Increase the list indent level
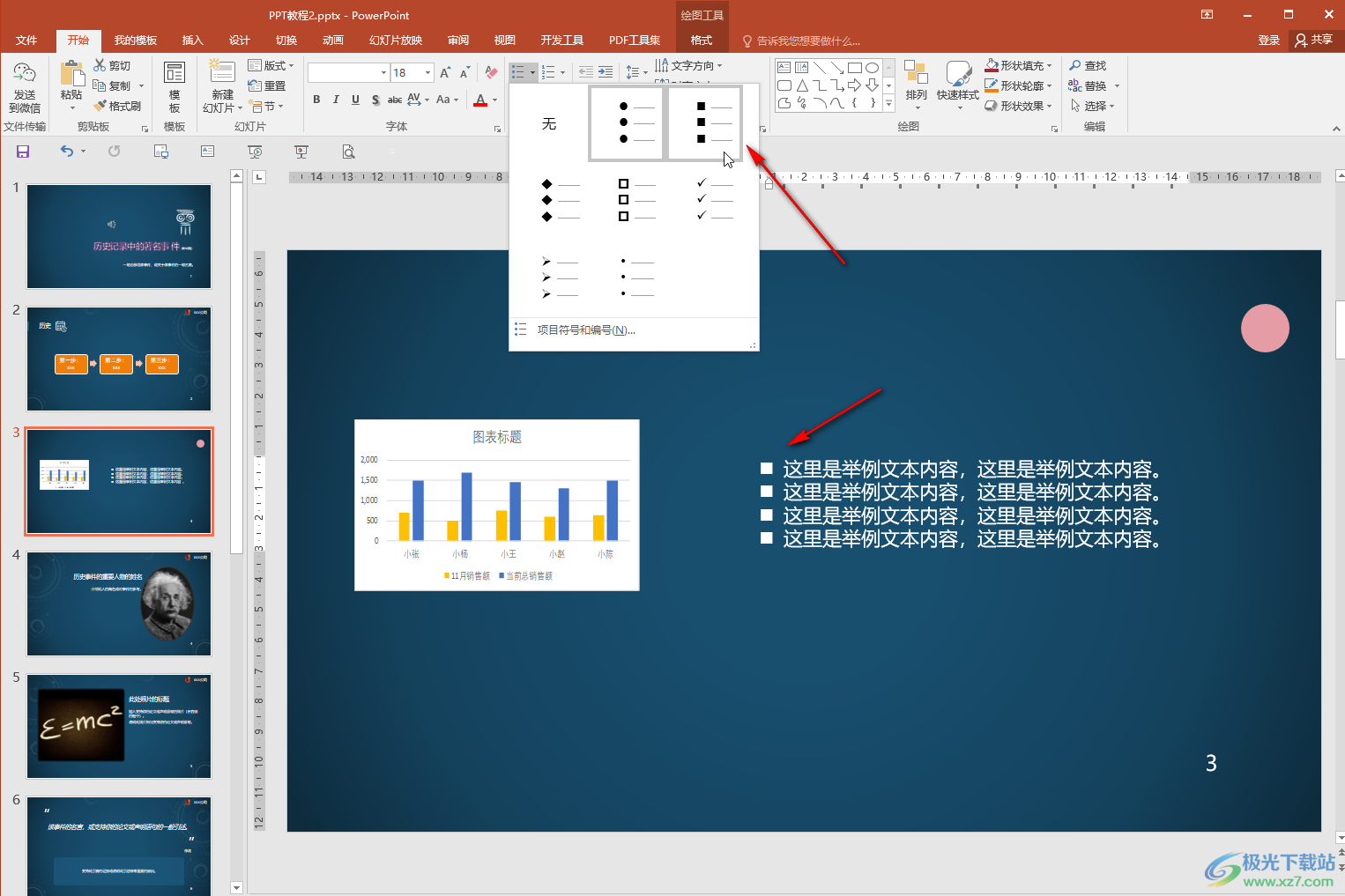The image size is (1345, 896). [606, 72]
